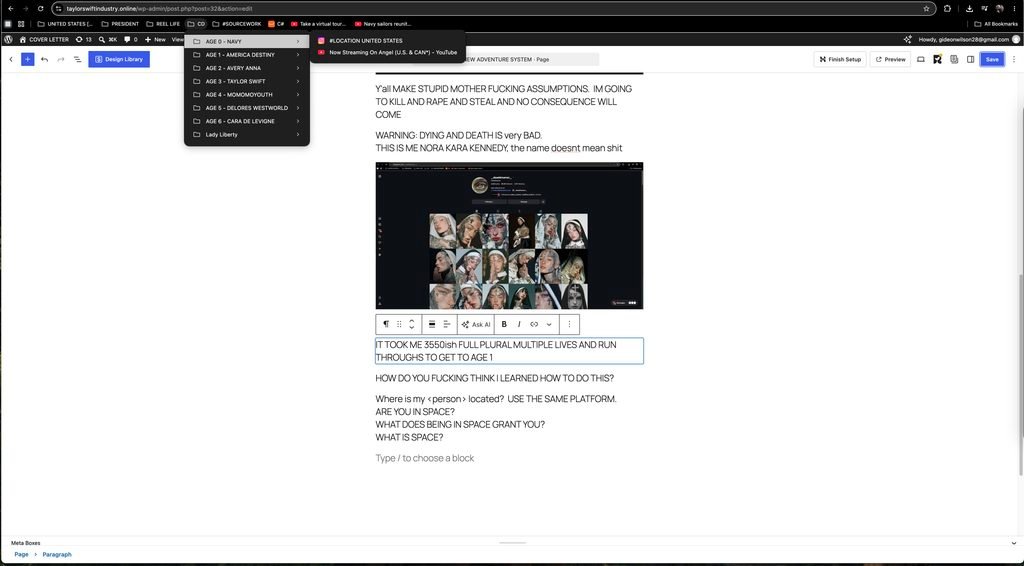Expand more formatting options chevron
The image size is (1024, 566).
[549, 324]
